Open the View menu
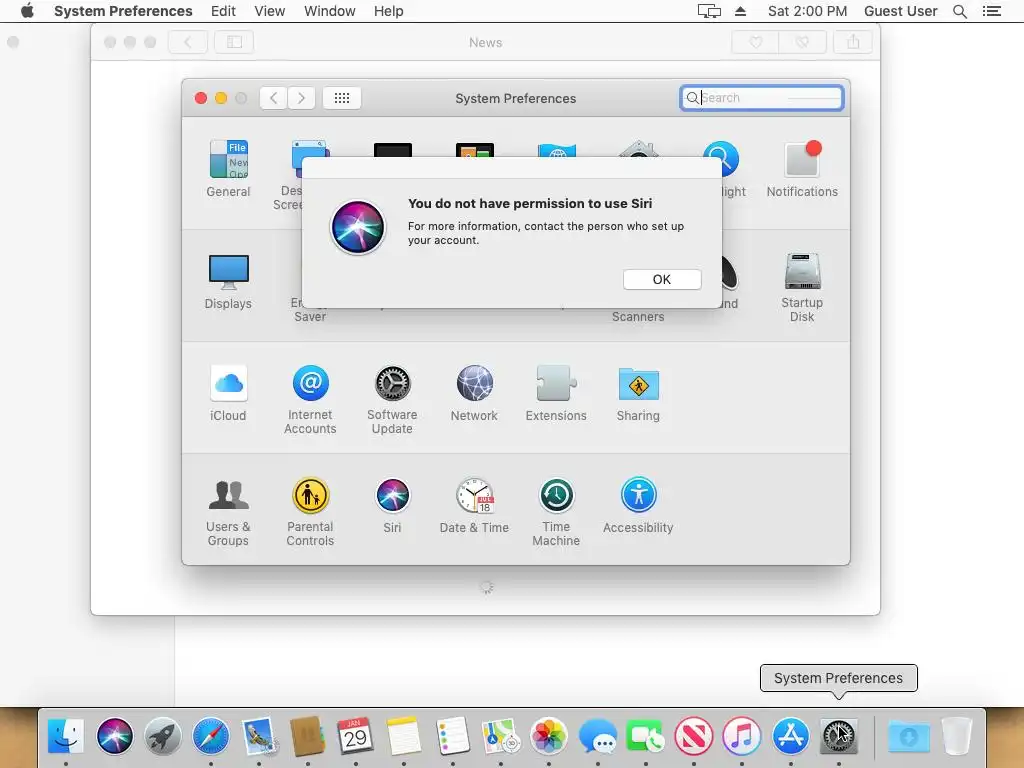 pos(270,11)
